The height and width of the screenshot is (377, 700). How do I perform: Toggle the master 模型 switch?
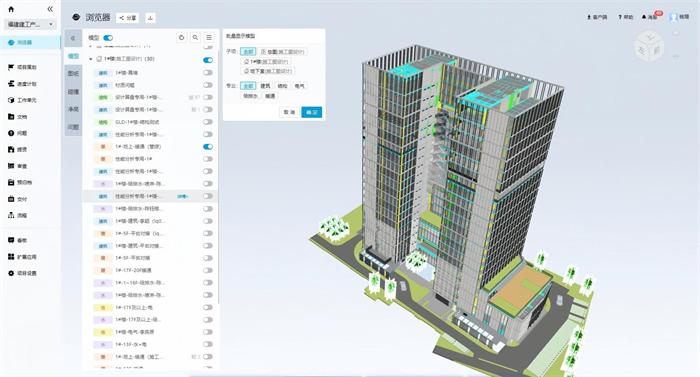108,38
